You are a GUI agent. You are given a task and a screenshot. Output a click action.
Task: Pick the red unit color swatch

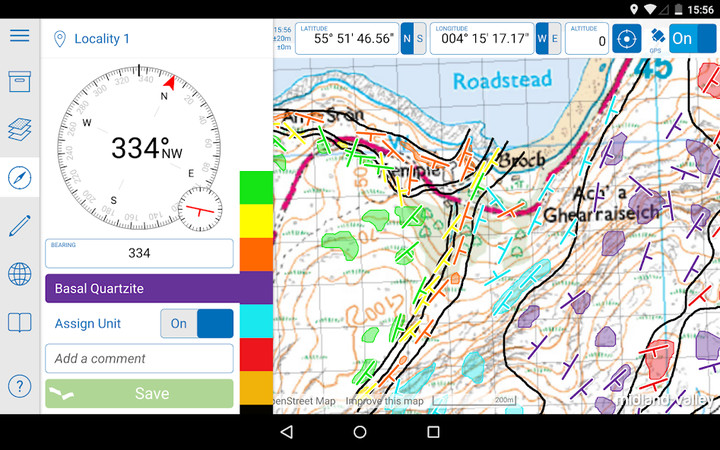pyautogui.click(x=256, y=354)
